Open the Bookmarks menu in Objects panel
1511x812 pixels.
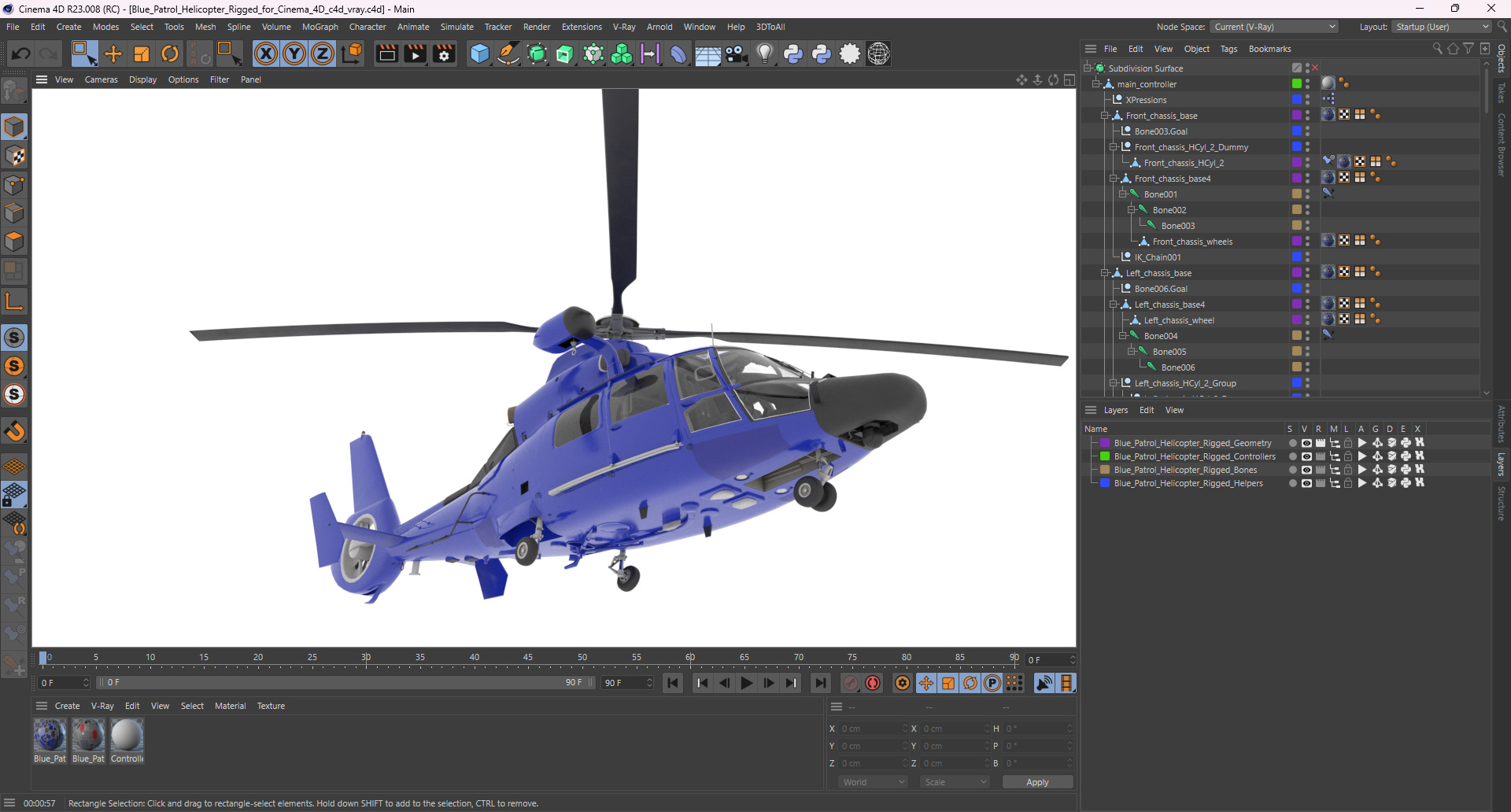point(1269,49)
